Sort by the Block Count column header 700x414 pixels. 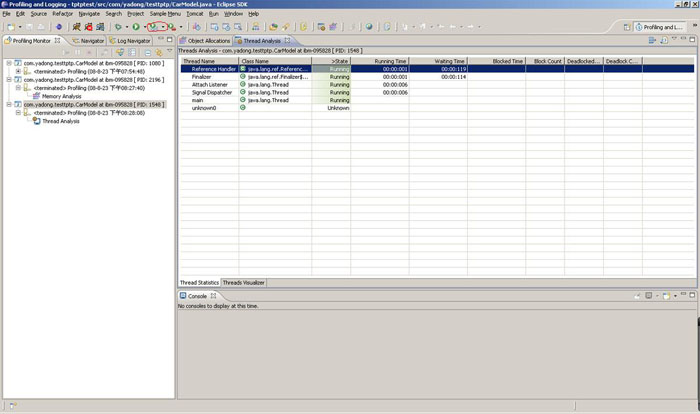pos(545,61)
